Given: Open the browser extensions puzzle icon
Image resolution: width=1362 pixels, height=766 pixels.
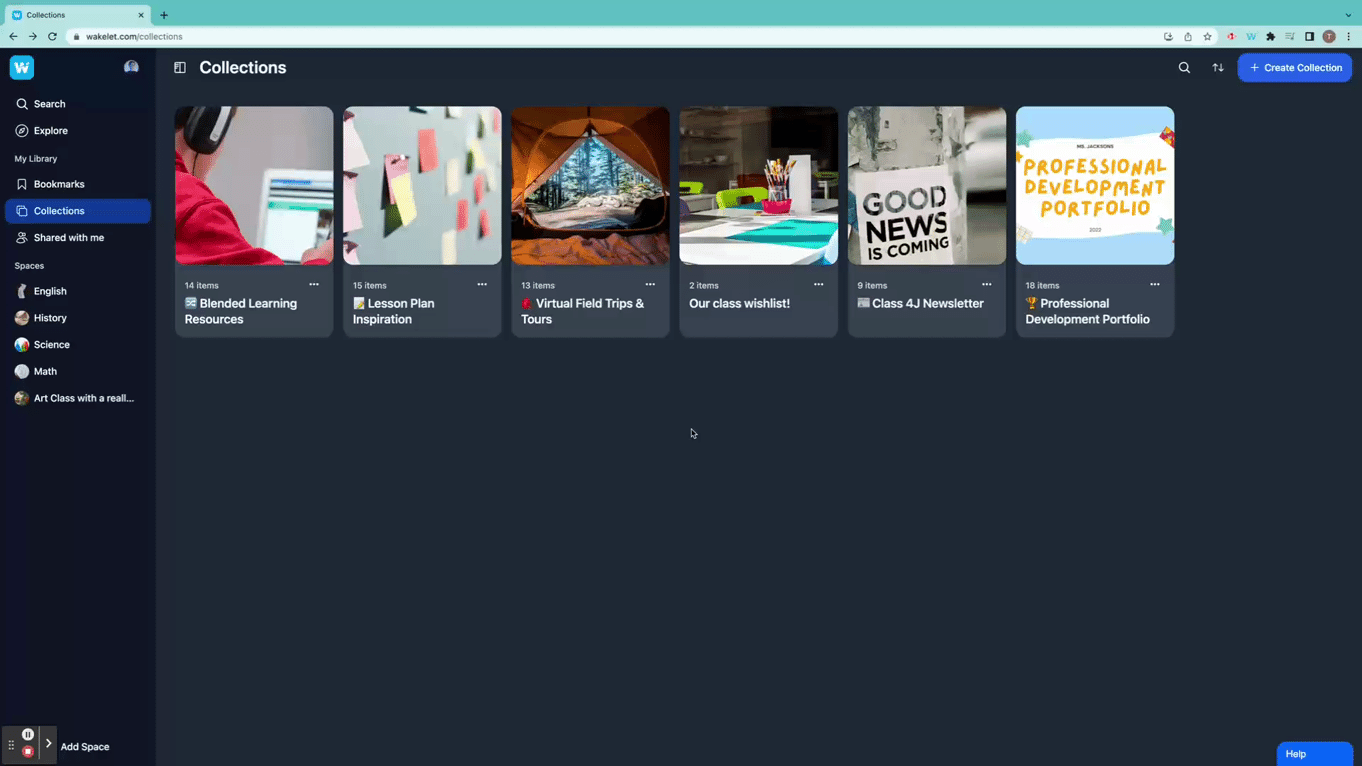Looking at the screenshot, I should (1270, 37).
